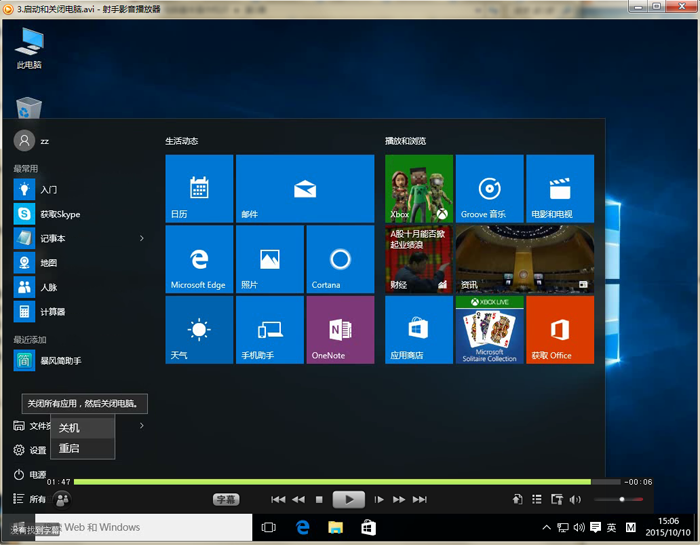The image size is (700, 545).
Task: Open 入门 in most used list
Action: coord(79,190)
